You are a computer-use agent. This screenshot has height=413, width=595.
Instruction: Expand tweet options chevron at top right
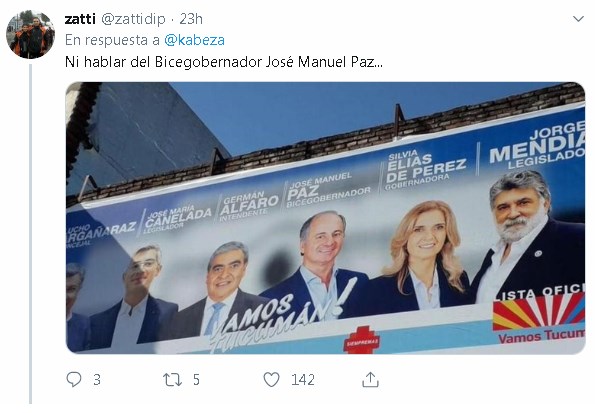pos(578,19)
